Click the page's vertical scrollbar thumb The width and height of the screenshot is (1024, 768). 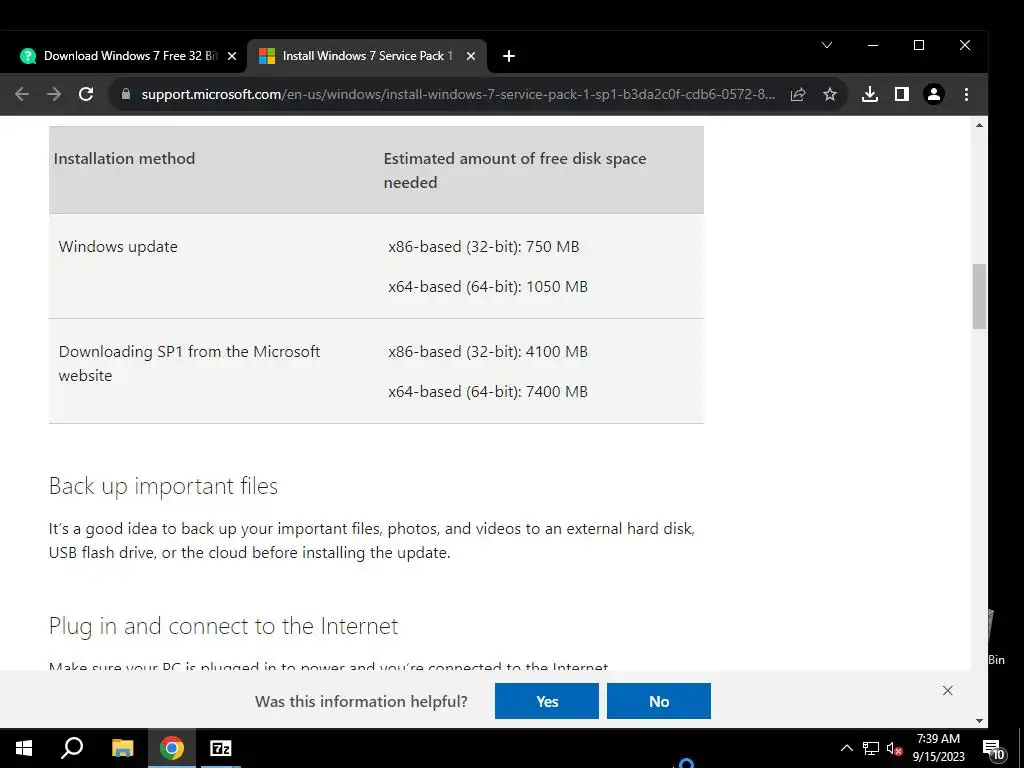980,296
